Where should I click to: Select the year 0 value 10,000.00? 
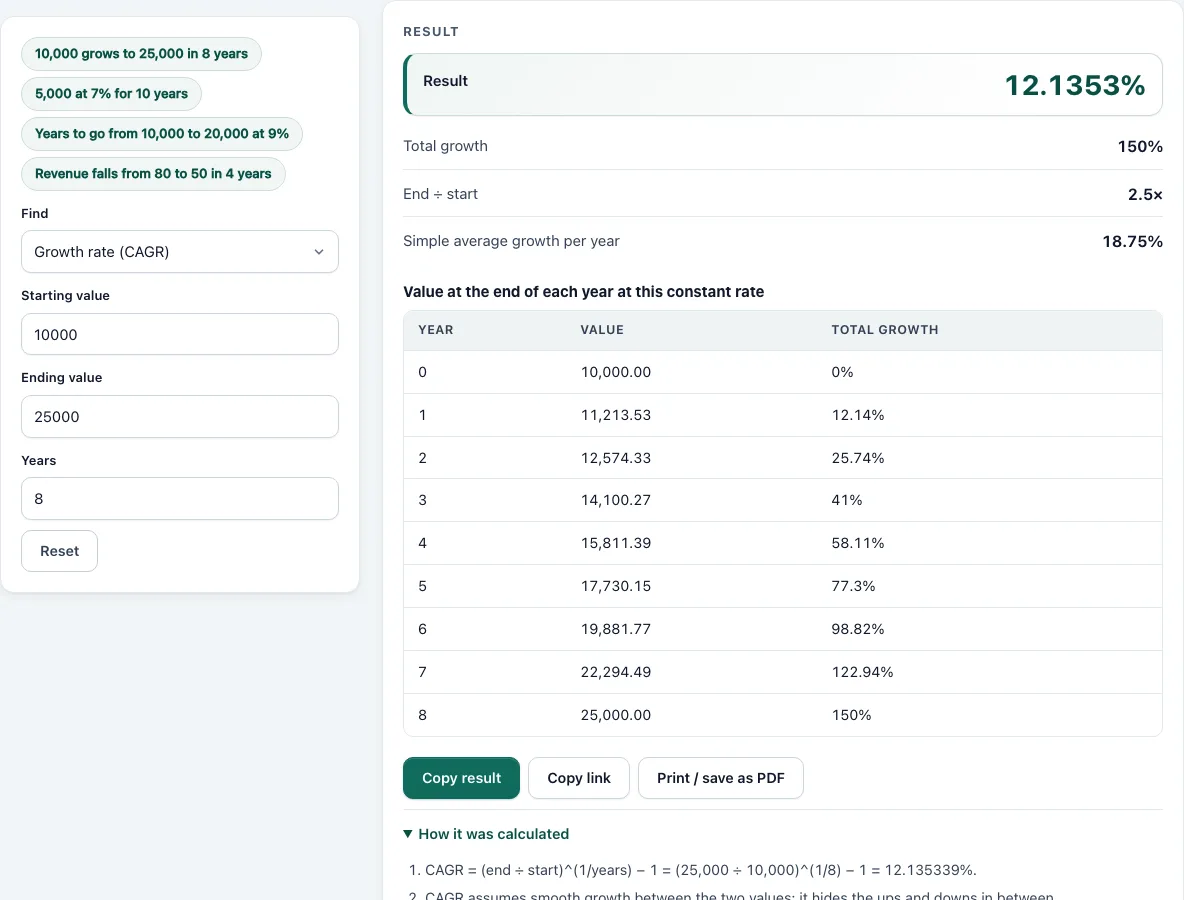coord(615,372)
